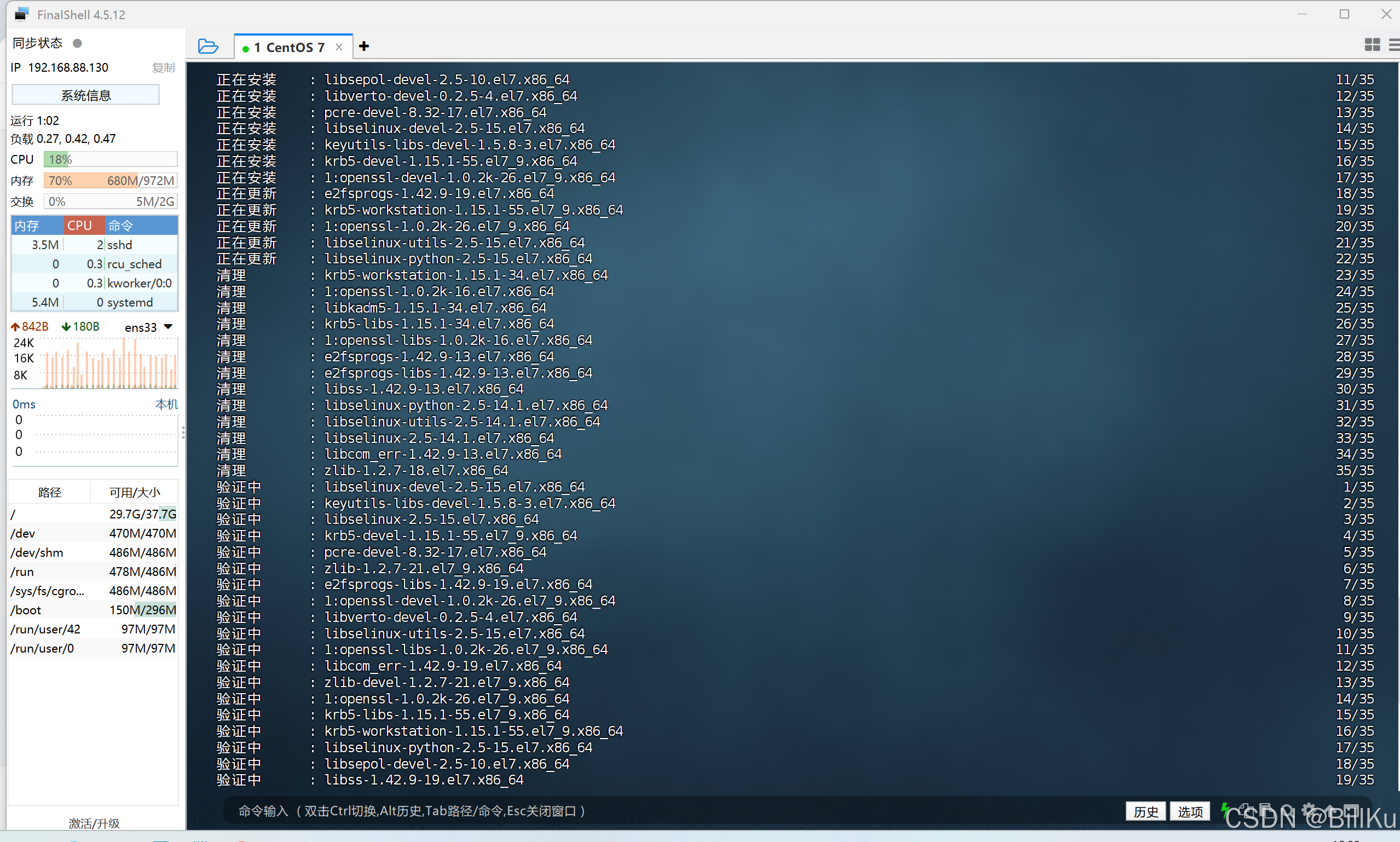Sort processes by 命令 column header
Screen dimensions: 1400x842
tap(142, 226)
